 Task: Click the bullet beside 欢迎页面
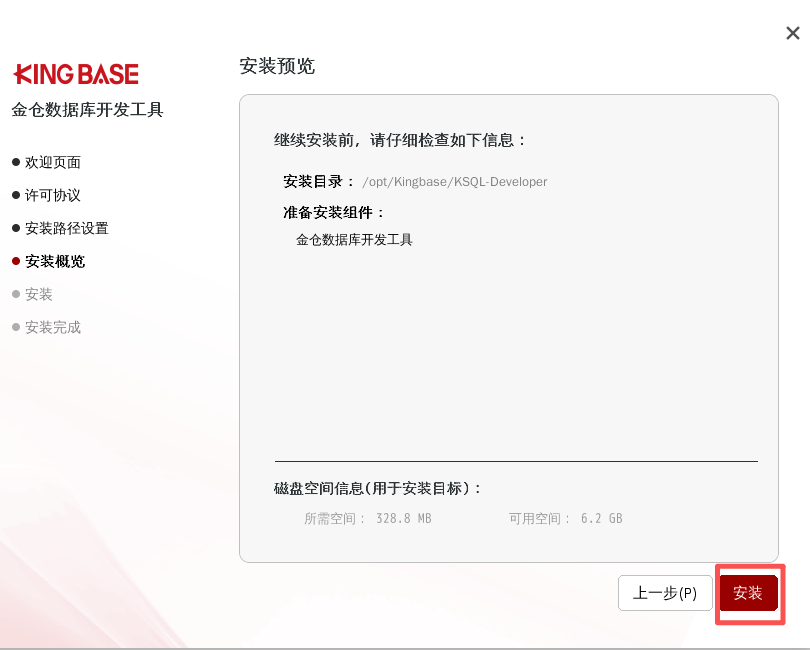tap(16, 162)
